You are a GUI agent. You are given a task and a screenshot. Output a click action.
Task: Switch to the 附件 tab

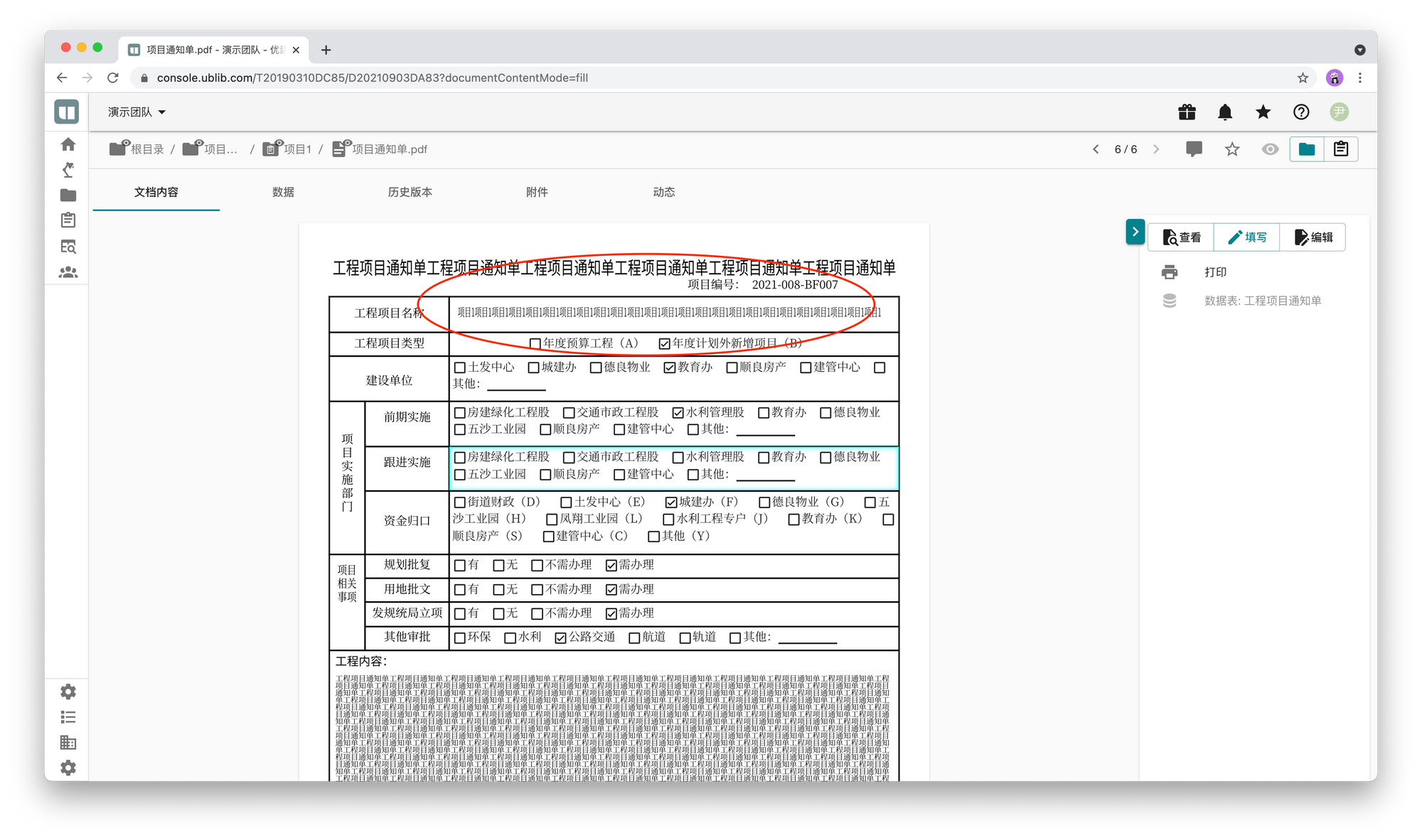[x=537, y=192]
